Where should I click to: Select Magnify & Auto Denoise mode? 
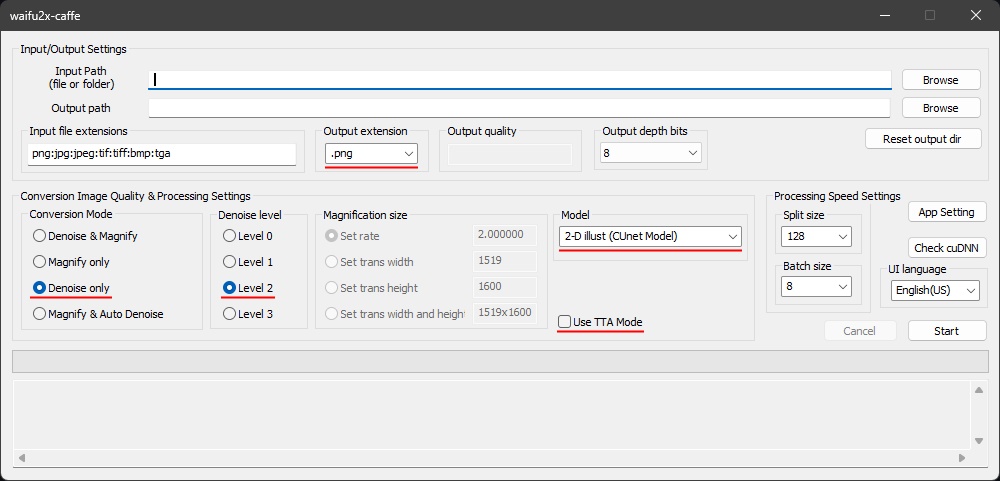point(40,314)
